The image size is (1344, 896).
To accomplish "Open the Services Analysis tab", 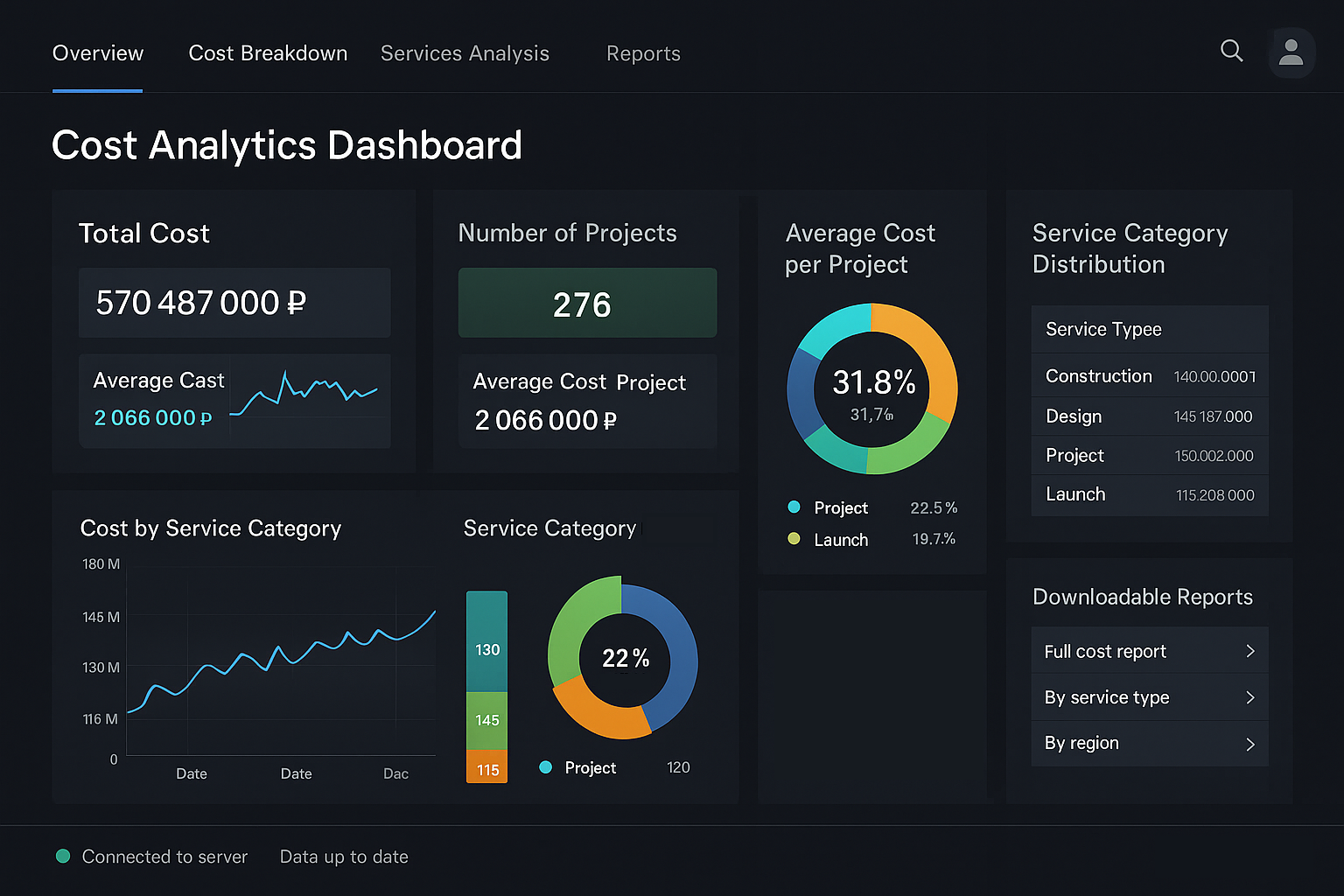I will pyautogui.click(x=465, y=53).
